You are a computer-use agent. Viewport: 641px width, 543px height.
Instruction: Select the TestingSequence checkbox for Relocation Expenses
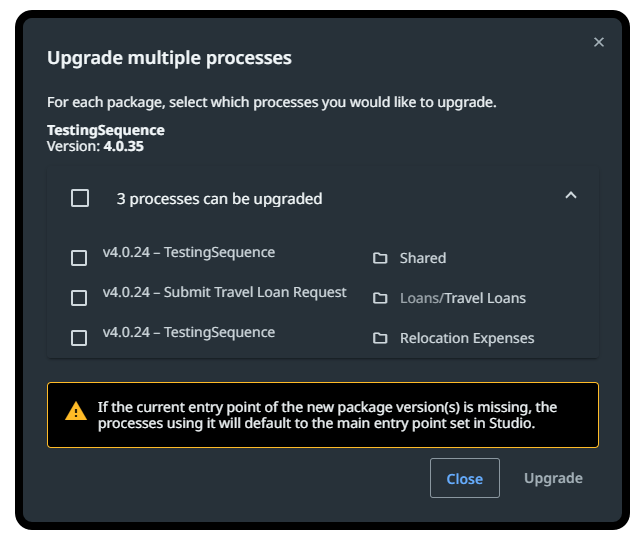pos(79,338)
